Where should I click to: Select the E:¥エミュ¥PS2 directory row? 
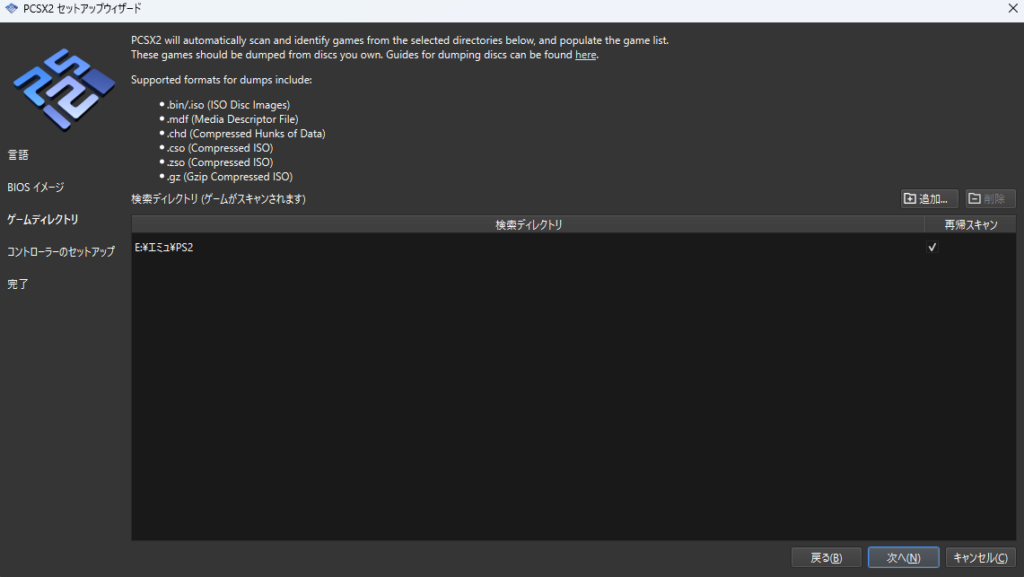[x=573, y=247]
